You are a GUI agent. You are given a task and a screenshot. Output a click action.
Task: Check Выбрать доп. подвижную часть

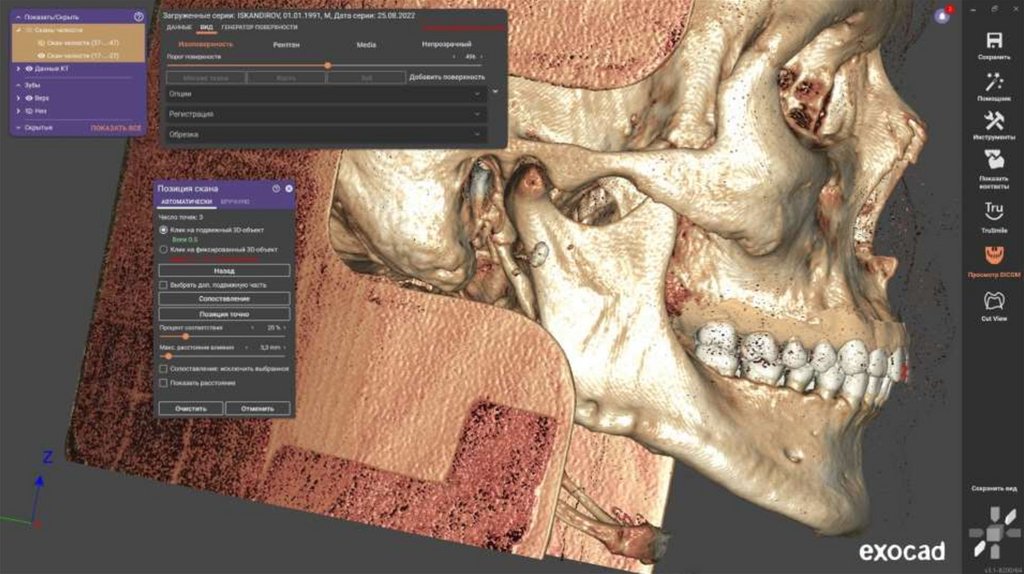[x=163, y=285]
